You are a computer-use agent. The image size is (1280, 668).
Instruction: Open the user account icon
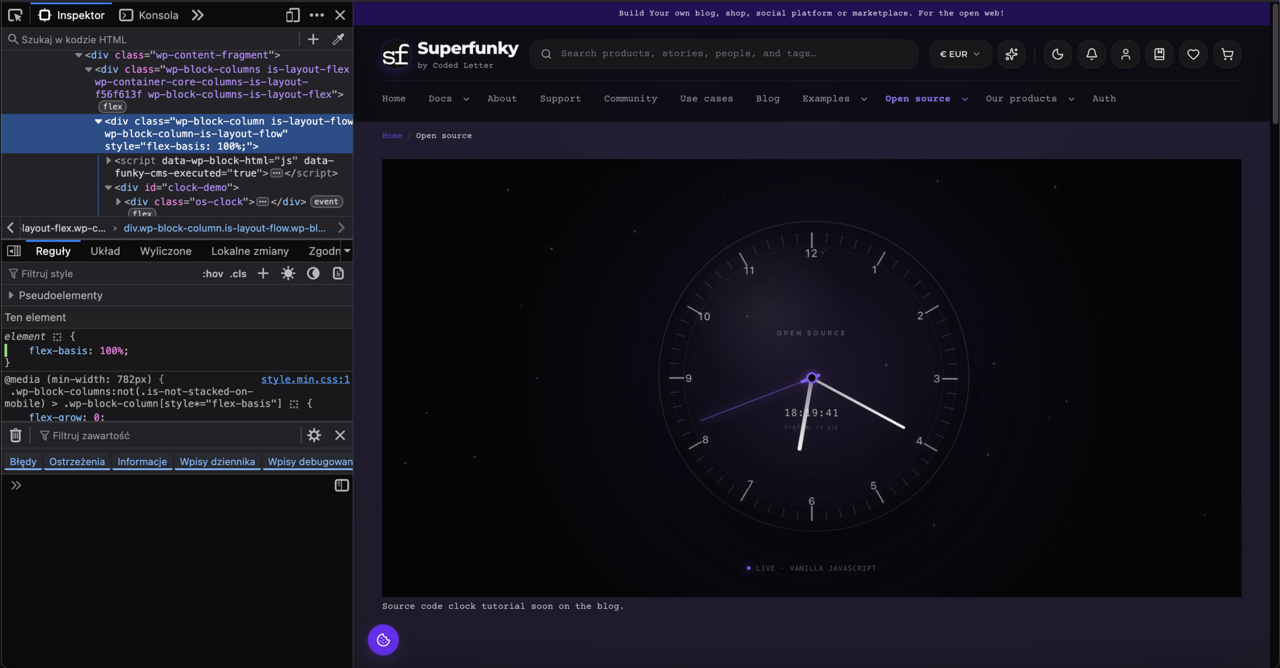[x=1125, y=54]
